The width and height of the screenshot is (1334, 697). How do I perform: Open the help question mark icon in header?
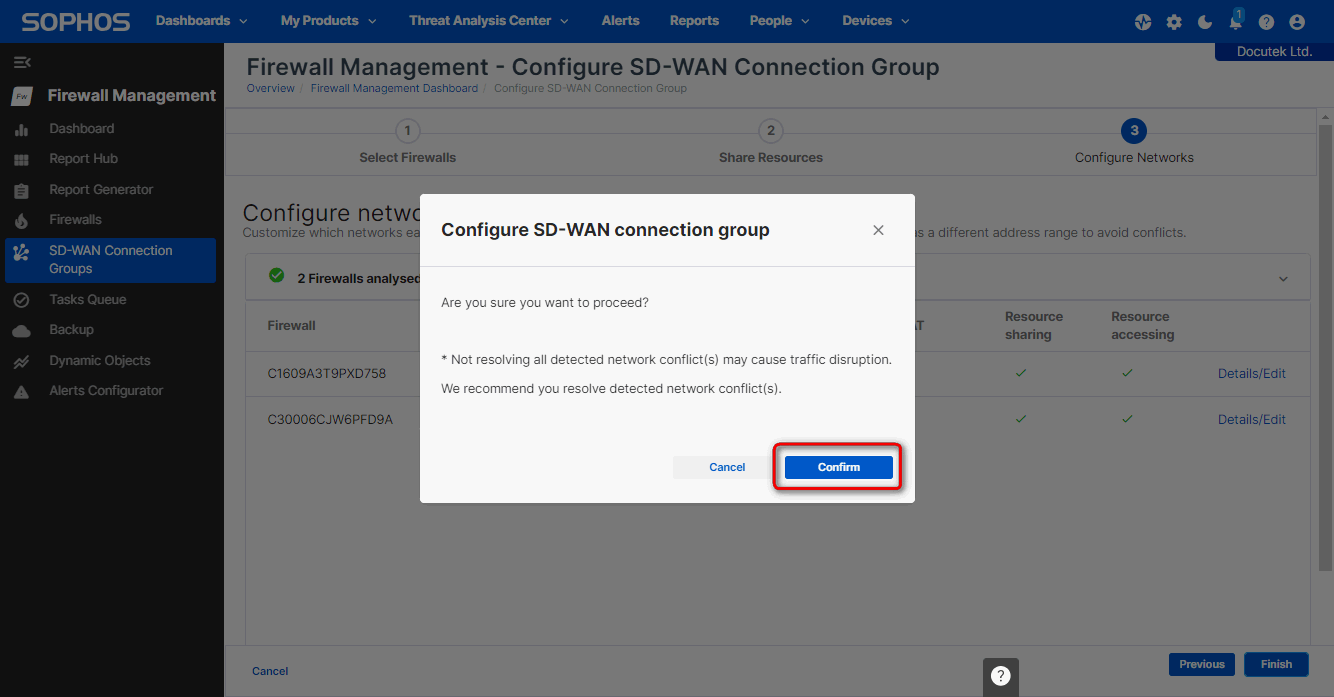tap(1266, 22)
